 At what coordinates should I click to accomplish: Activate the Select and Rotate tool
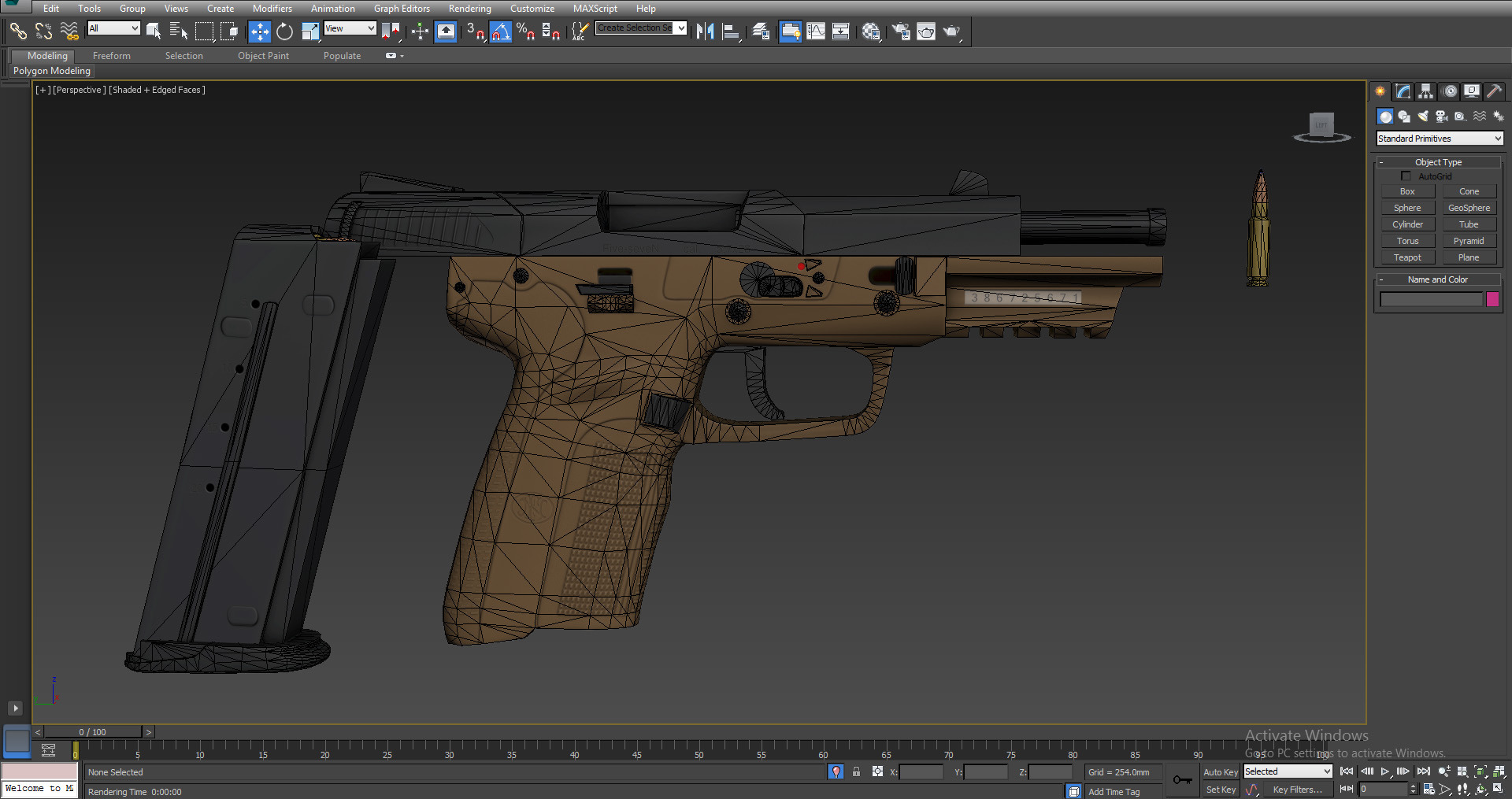point(285,31)
